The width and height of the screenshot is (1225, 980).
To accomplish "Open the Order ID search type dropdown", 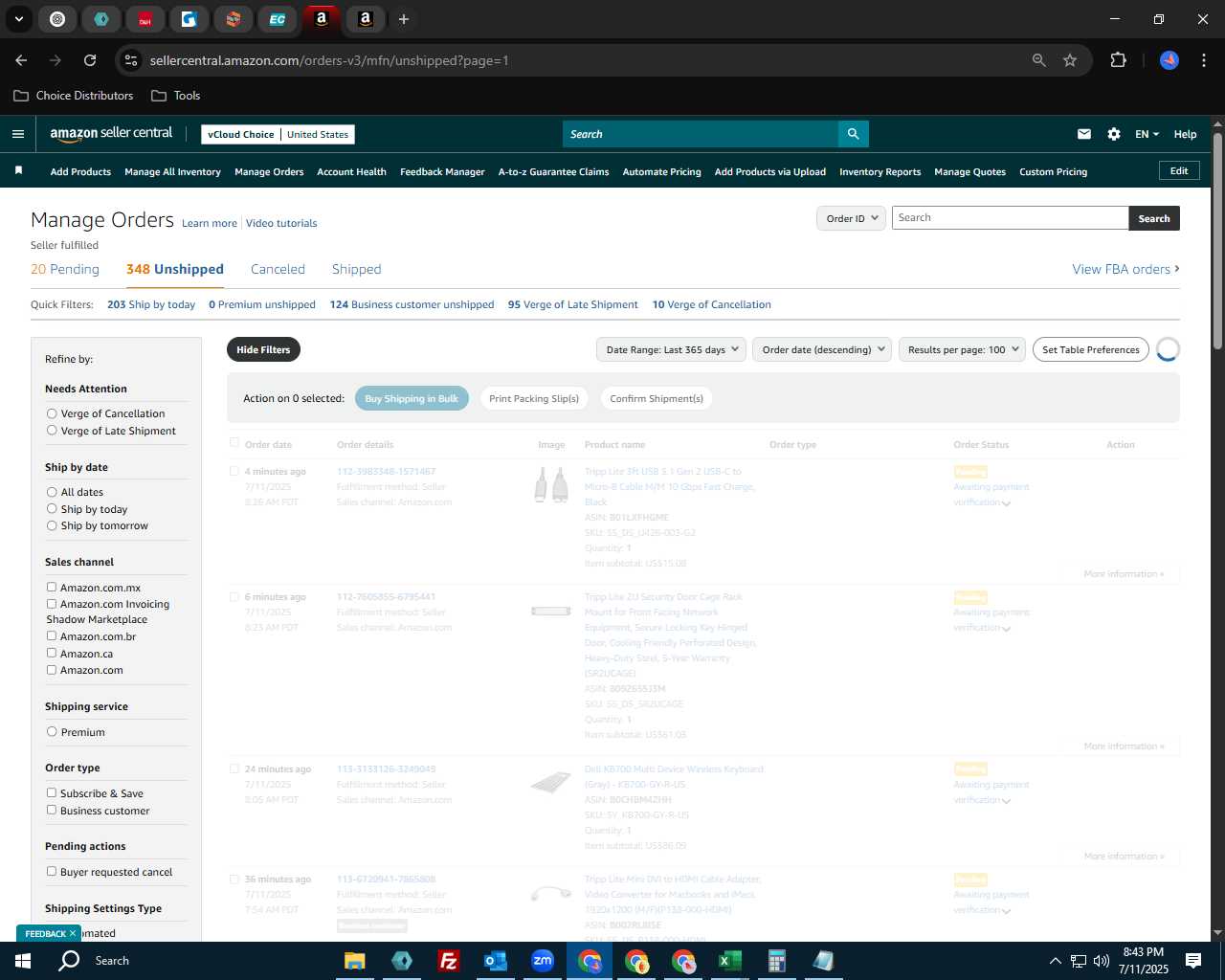I will [851, 218].
